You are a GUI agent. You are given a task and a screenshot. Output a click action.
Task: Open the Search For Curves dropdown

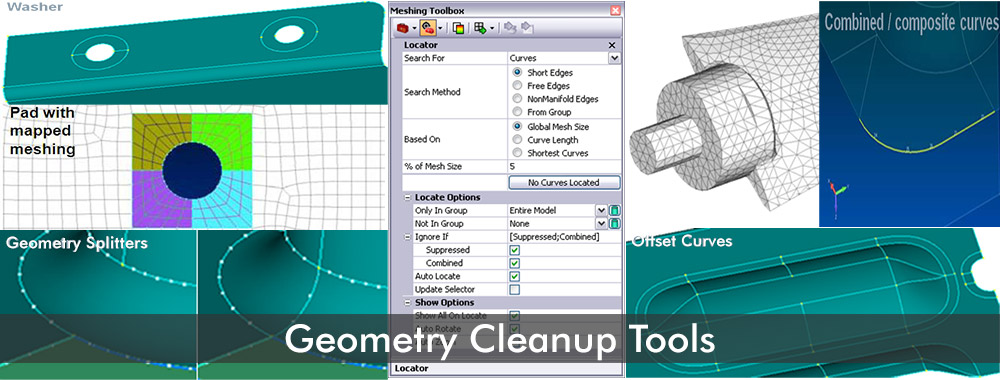(614, 58)
